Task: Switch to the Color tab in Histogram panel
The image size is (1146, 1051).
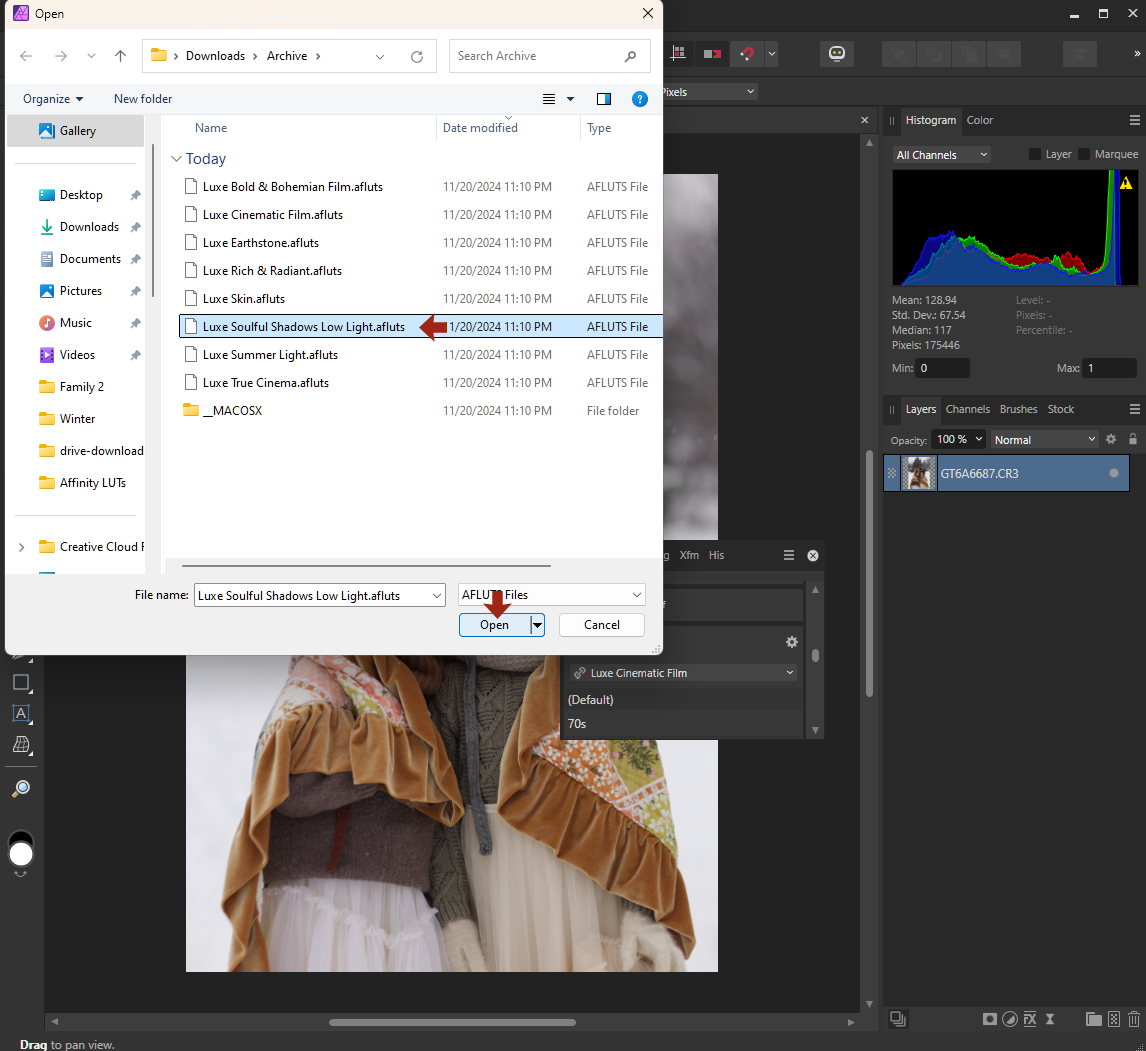Action: coord(979,120)
